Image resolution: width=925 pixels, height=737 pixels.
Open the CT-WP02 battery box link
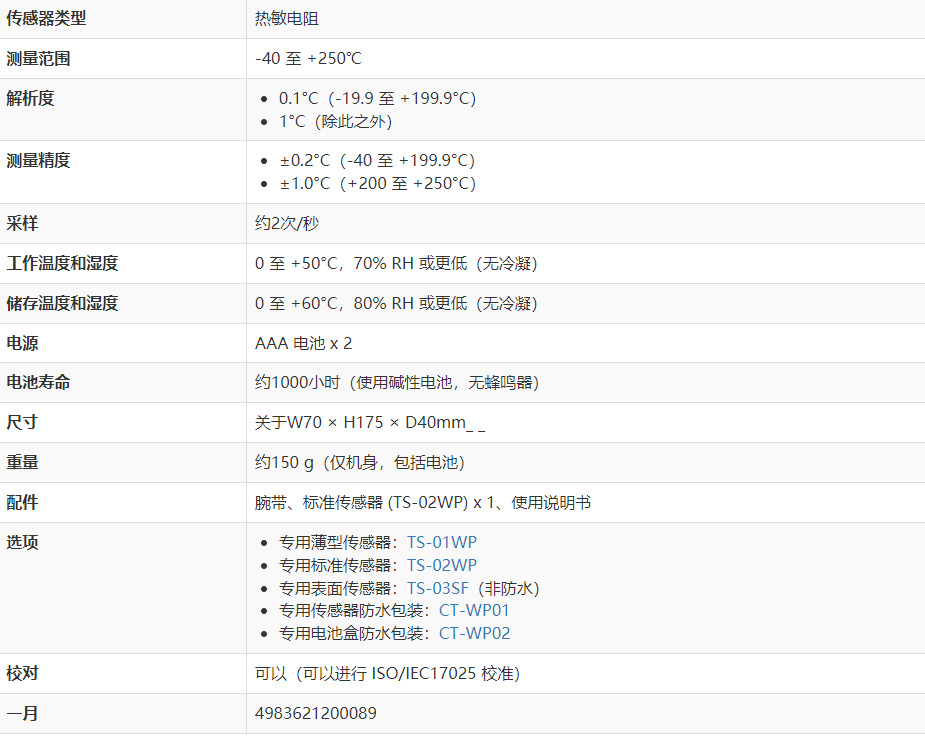click(x=474, y=633)
